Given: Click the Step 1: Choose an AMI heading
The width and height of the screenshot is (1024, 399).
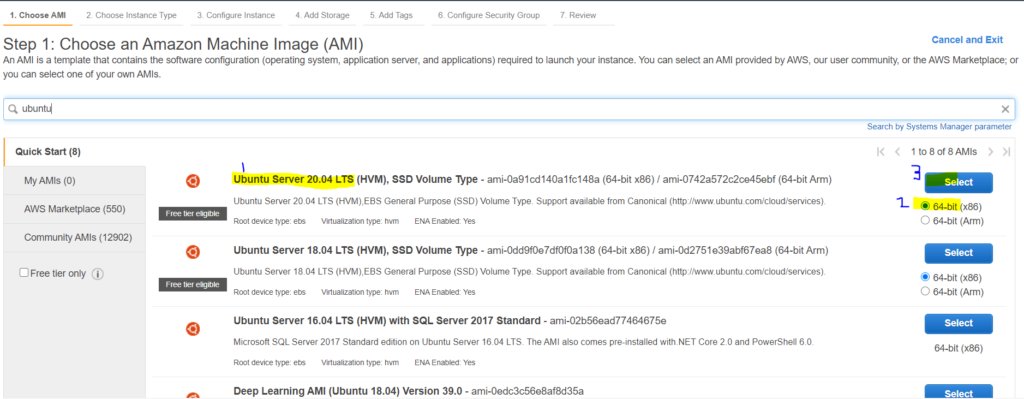Looking at the screenshot, I should pos(183,44).
